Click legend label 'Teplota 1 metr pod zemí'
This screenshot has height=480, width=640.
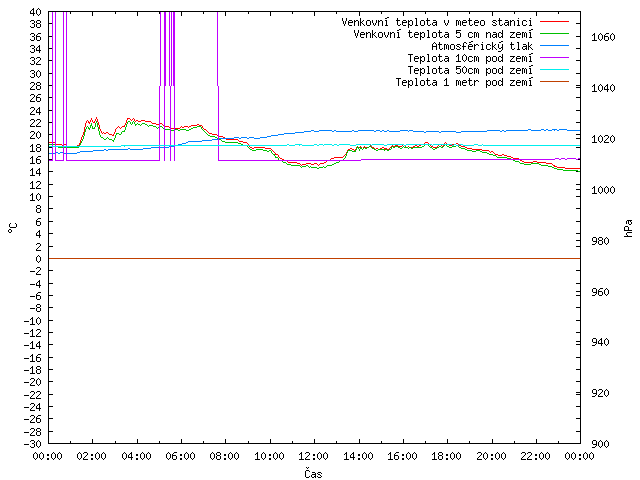tap(464, 82)
